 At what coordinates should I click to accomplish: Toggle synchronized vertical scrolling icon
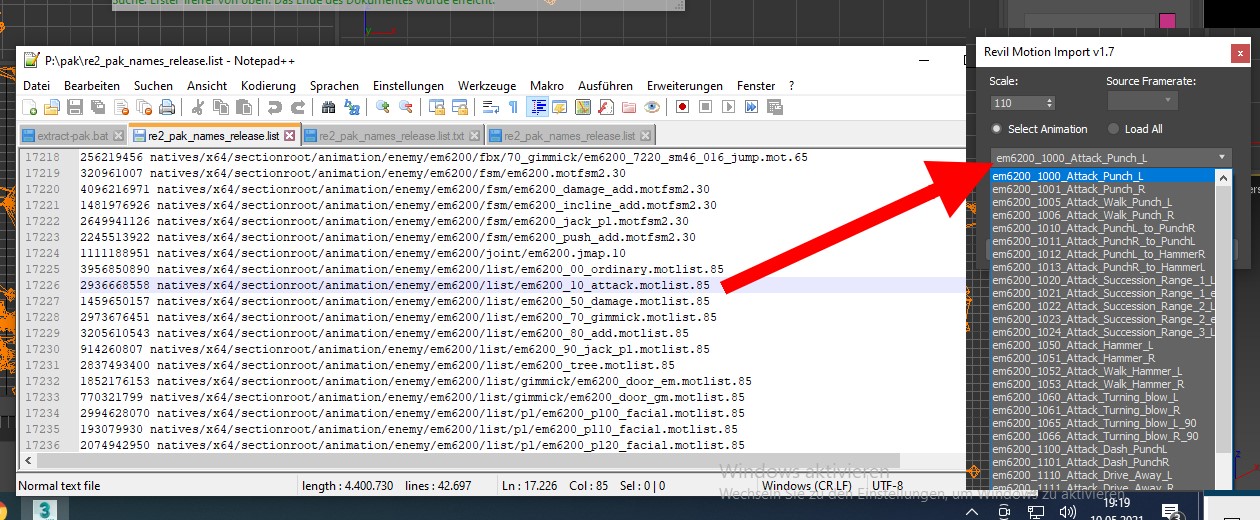[436, 107]
